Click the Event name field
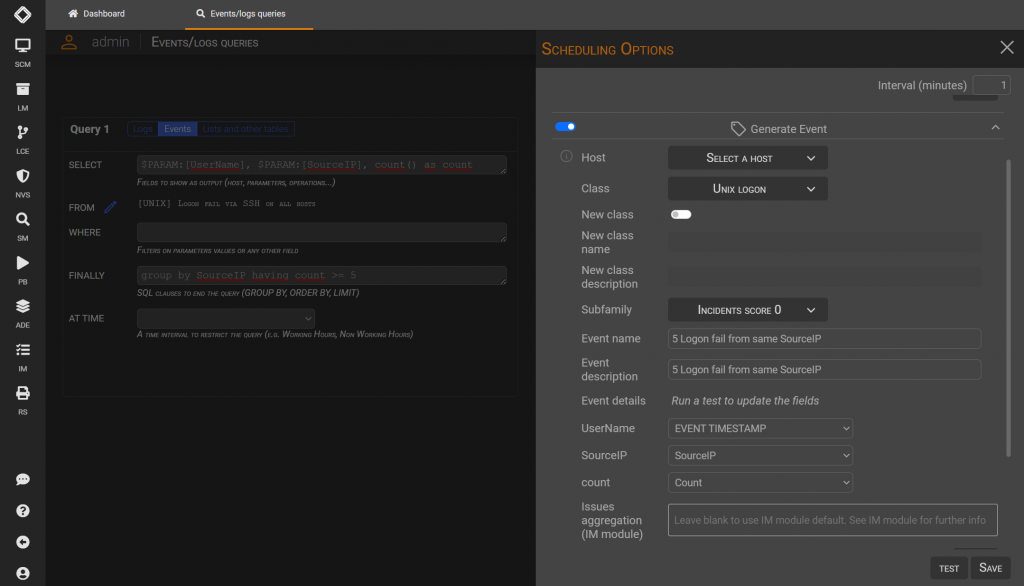 tap(824, 338)
